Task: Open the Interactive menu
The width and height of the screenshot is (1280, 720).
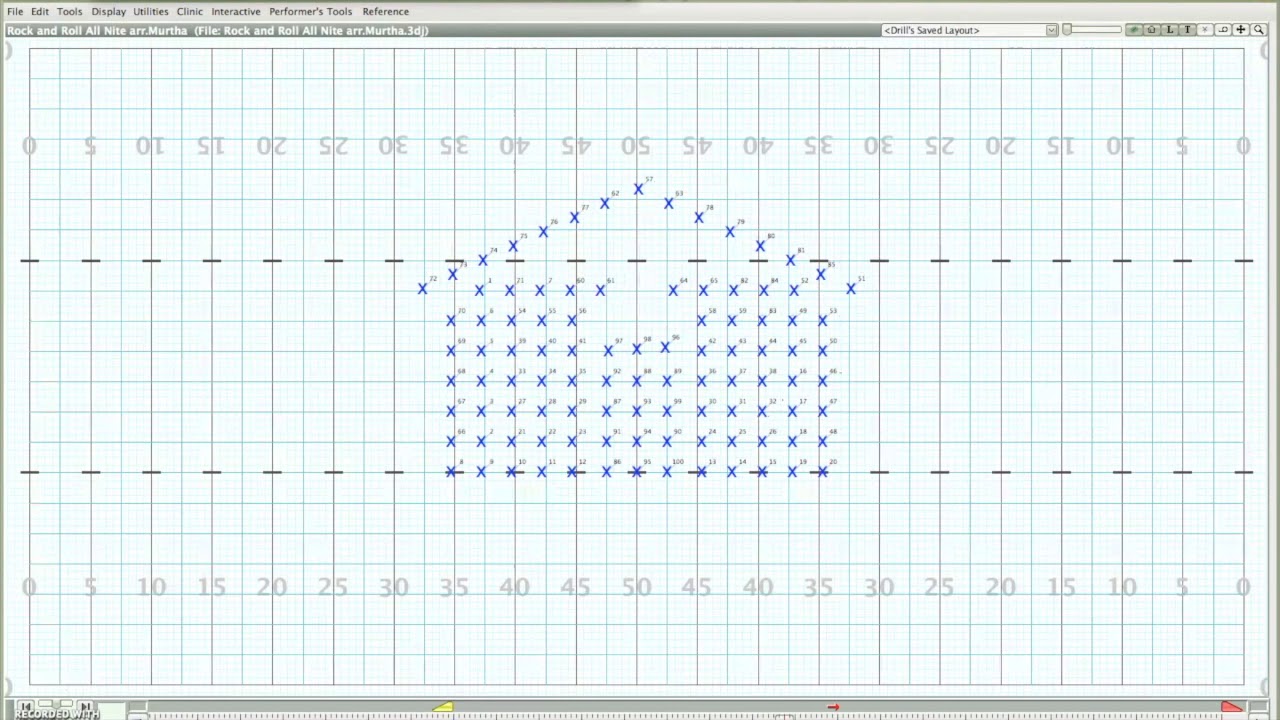Action: pyautogui.click(x=236, y=11)
